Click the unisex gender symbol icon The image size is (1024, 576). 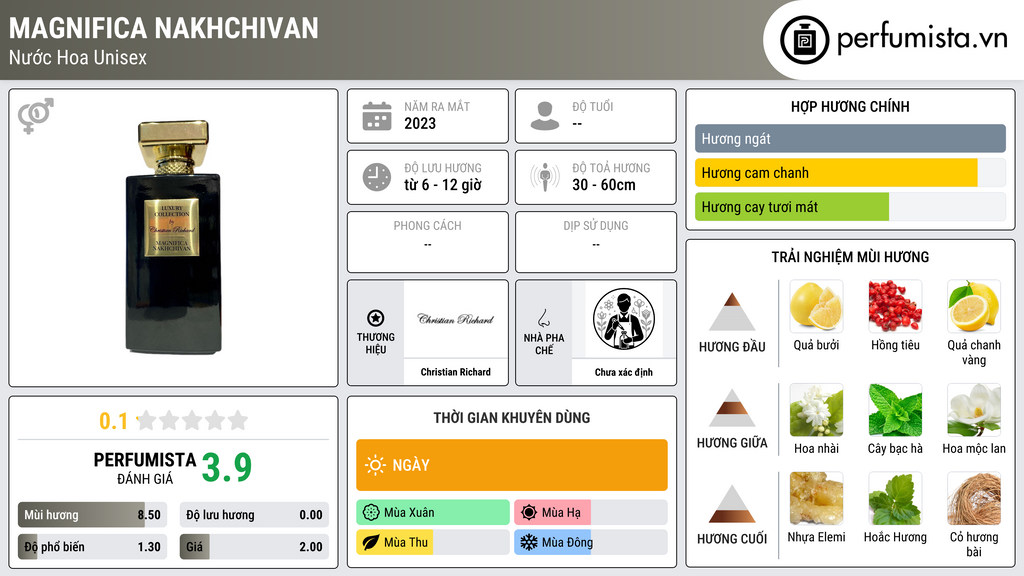pos(36,116)
